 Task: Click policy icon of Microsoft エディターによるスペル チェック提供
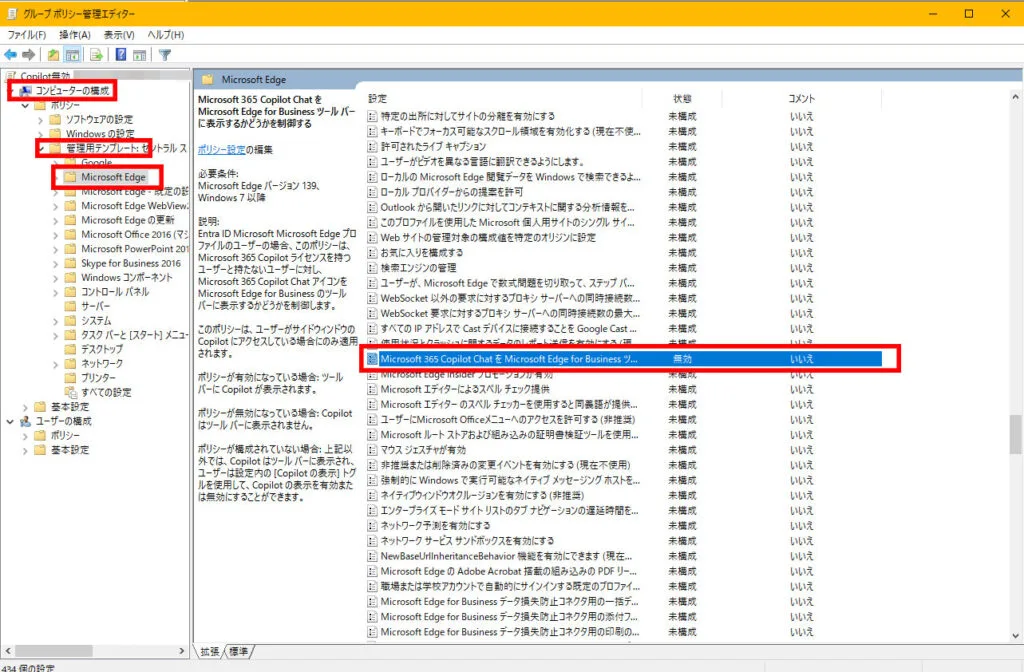tap(372, 389)
